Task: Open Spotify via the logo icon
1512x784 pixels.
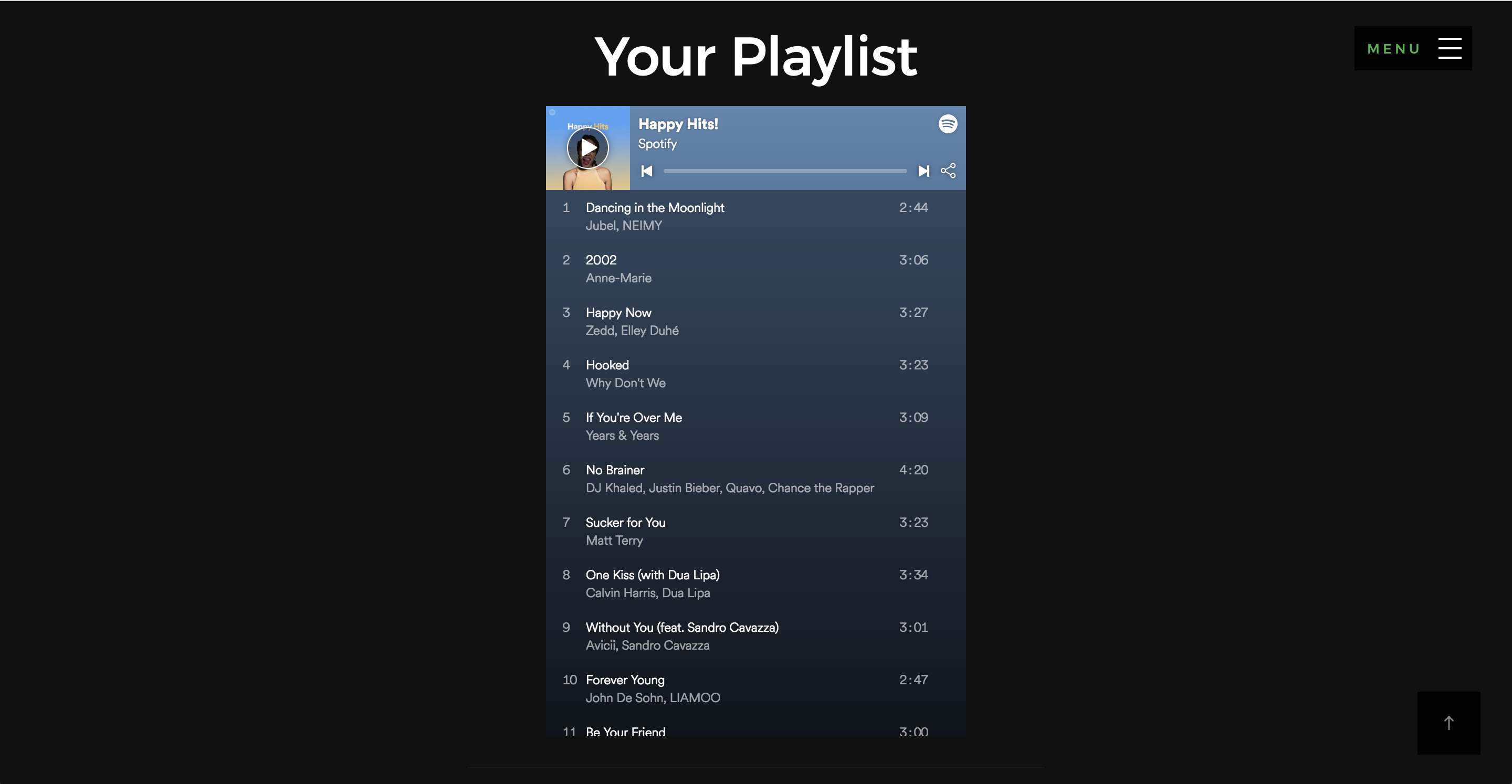Action: (947, 124)
